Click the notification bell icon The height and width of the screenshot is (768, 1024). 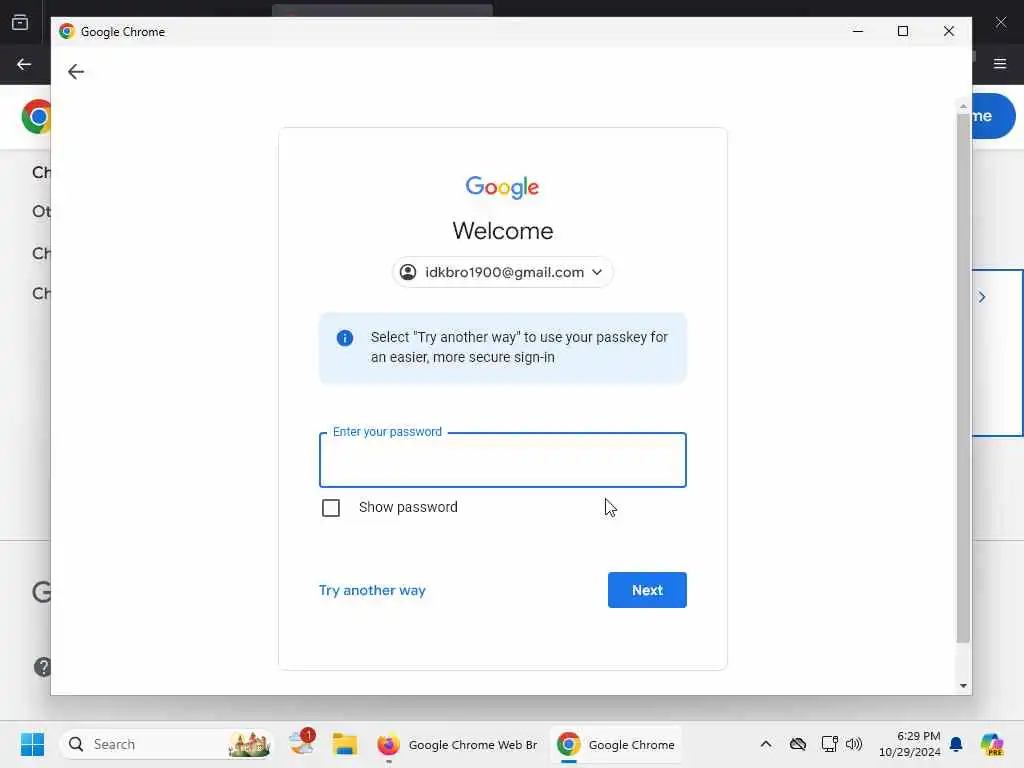coord(956,744)
